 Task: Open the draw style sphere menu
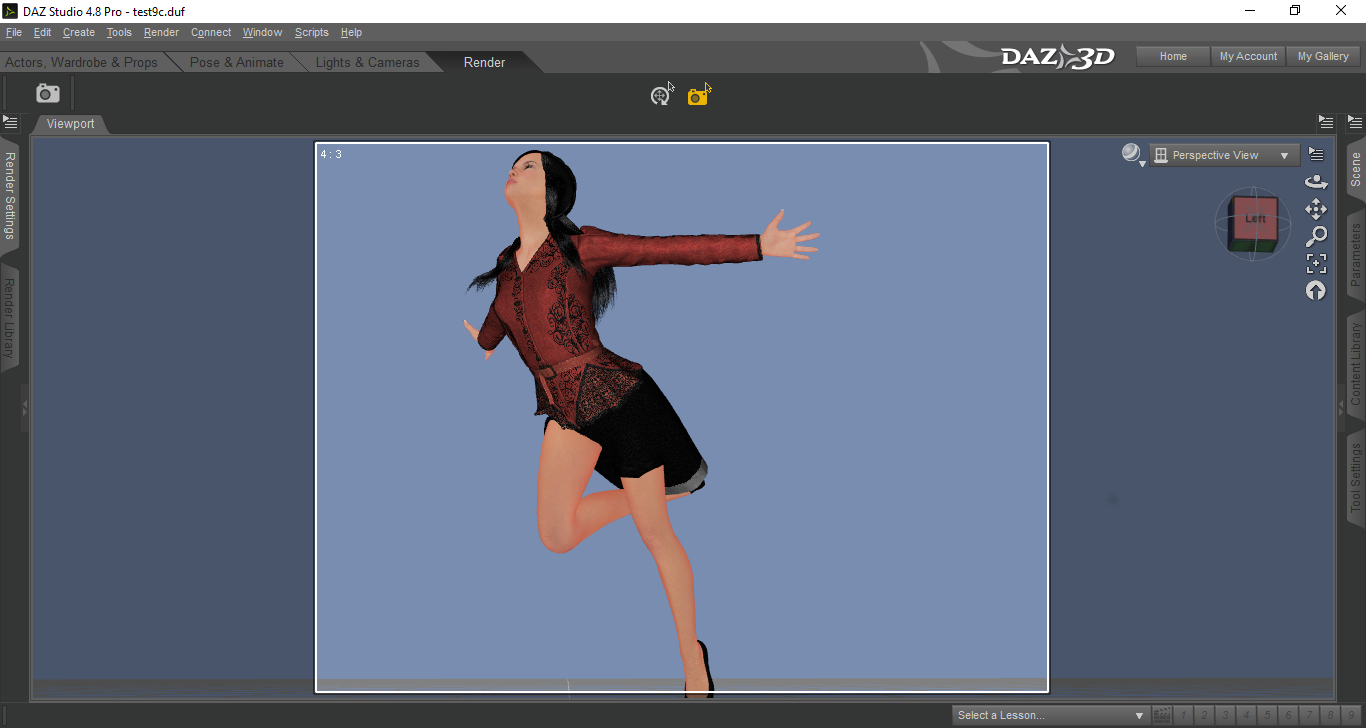(x=1132, y=154)
